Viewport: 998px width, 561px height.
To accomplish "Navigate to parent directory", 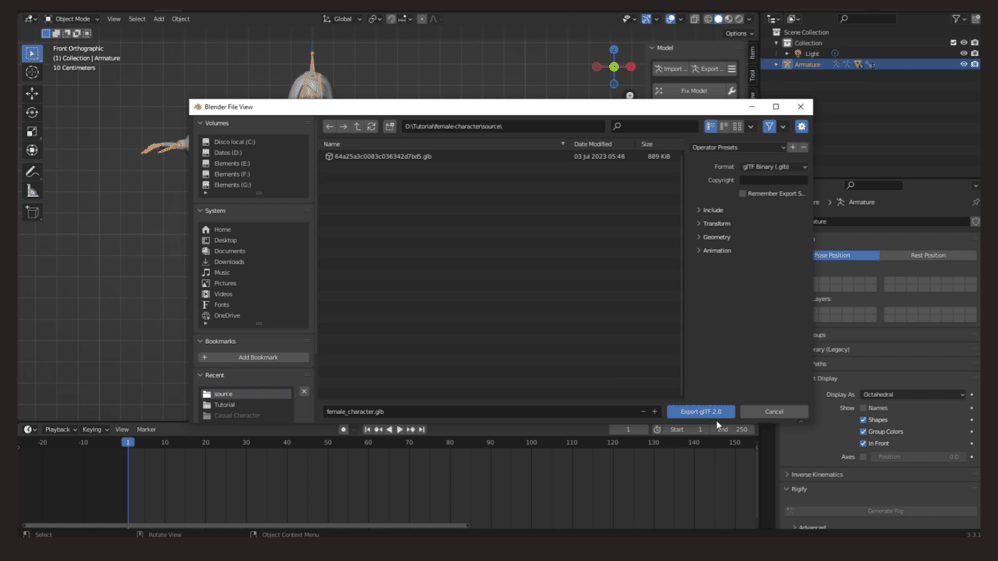I will (x=357, y=126).
